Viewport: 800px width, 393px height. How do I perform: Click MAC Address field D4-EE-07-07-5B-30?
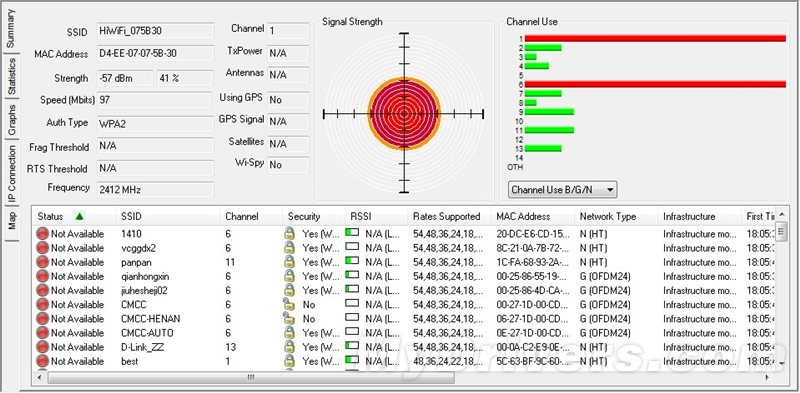[x=155, y=54]
